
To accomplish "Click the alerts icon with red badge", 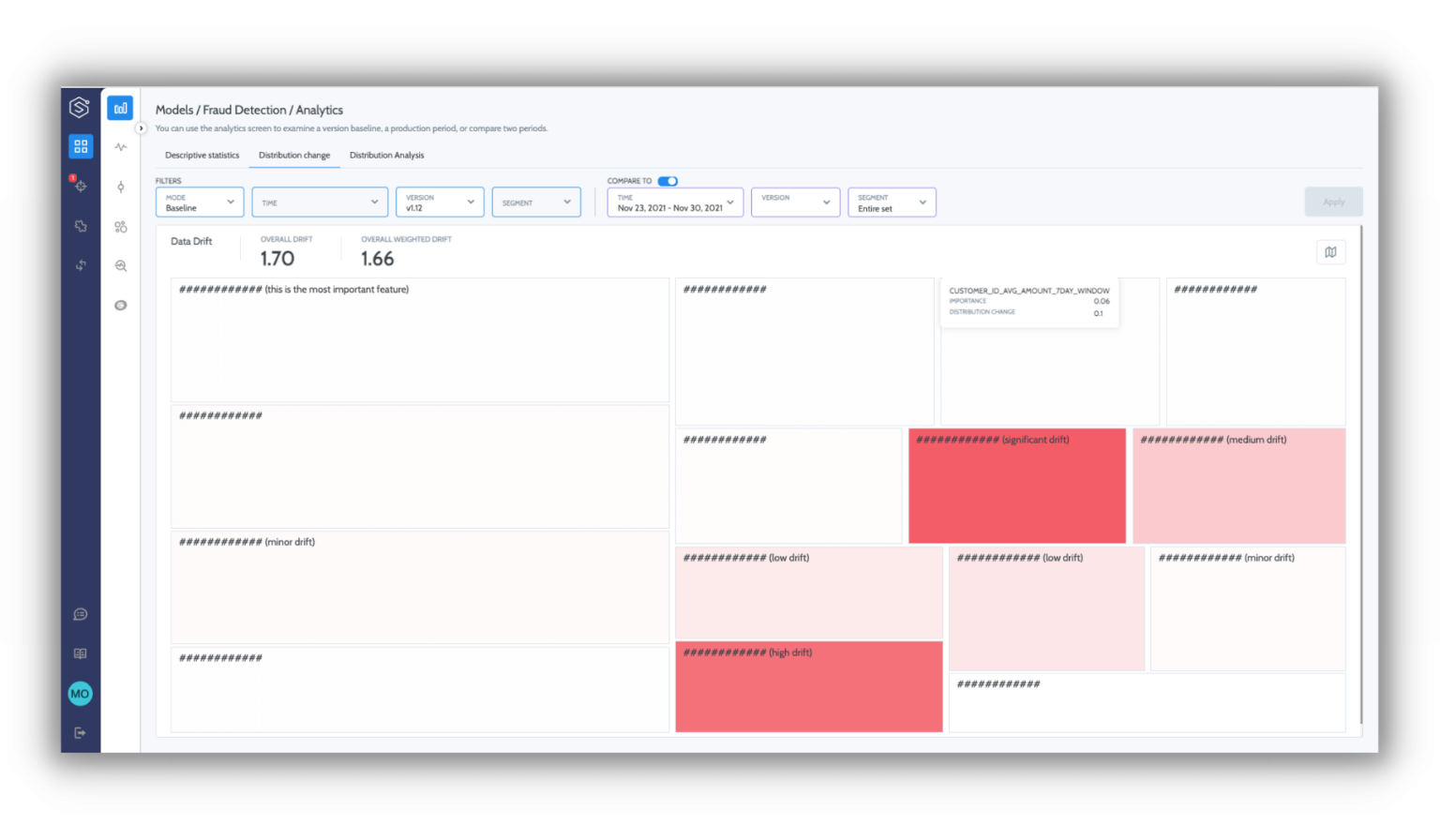I will click(x=81, y=186).
